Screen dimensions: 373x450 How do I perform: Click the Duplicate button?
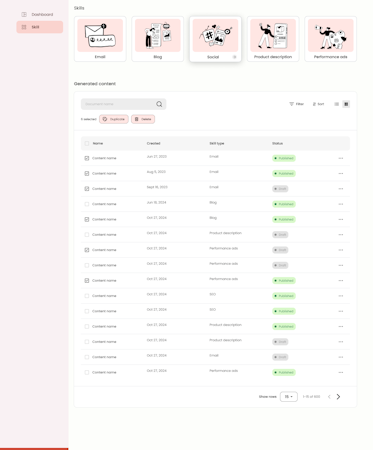[x=114, y=119]
